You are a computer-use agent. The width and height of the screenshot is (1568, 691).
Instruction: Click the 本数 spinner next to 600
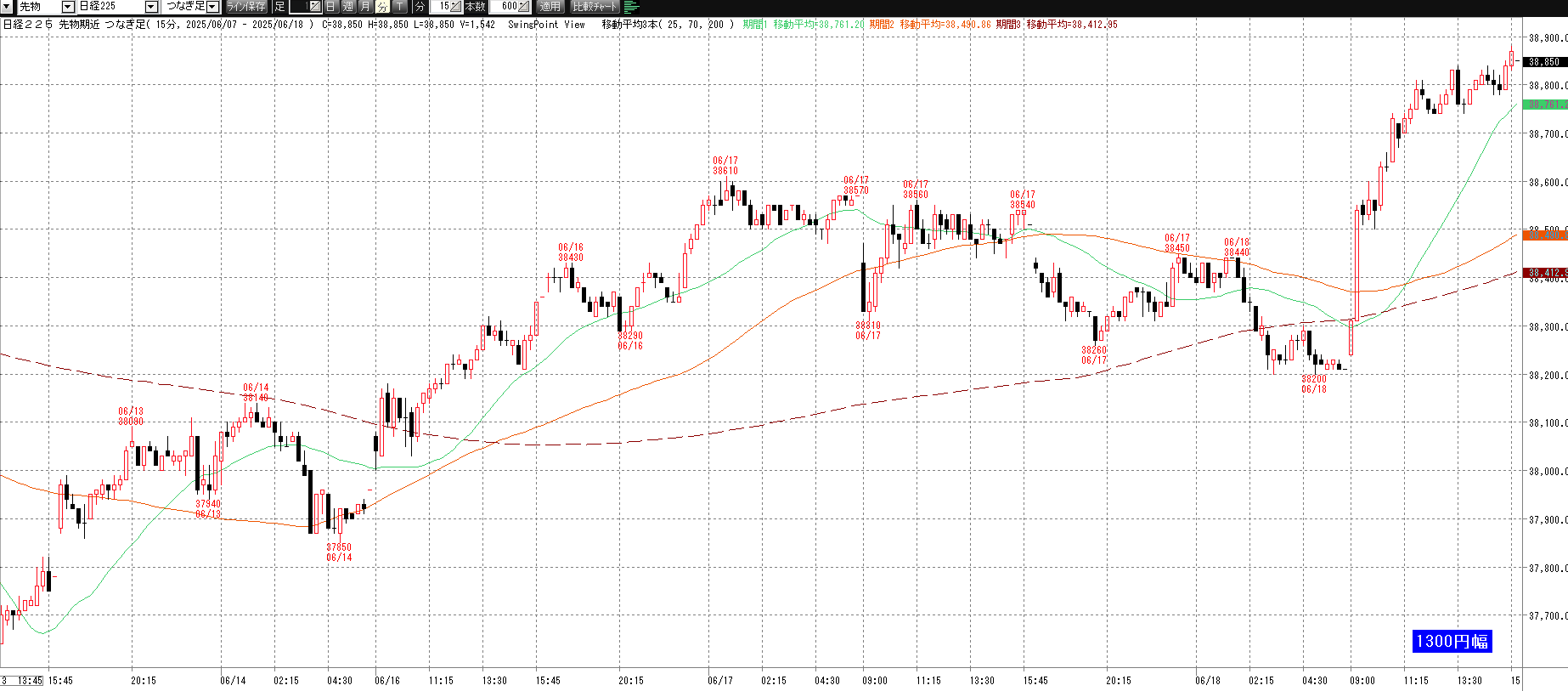[x=523, y=7]
